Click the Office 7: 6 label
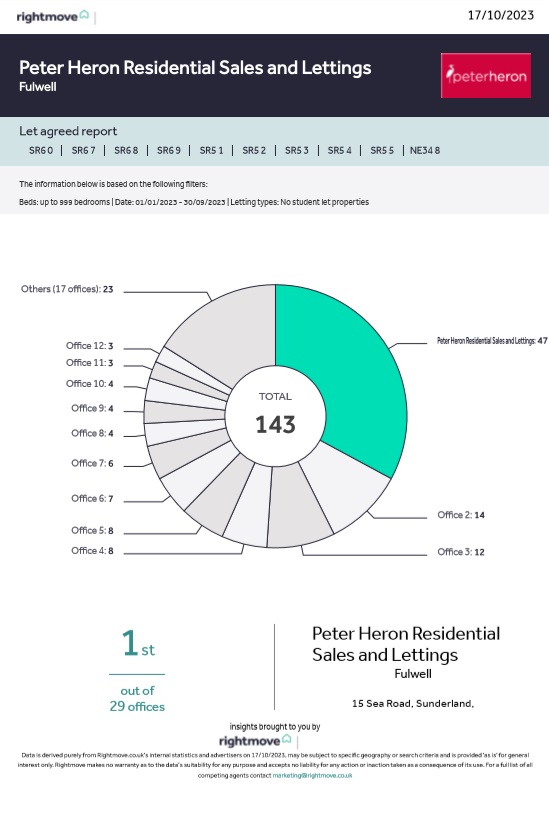The image size is (549, 815). click(92, 463)
